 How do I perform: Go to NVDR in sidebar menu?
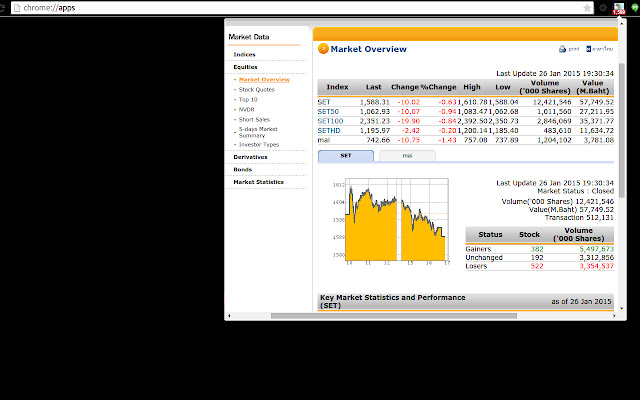coord(246,111)
